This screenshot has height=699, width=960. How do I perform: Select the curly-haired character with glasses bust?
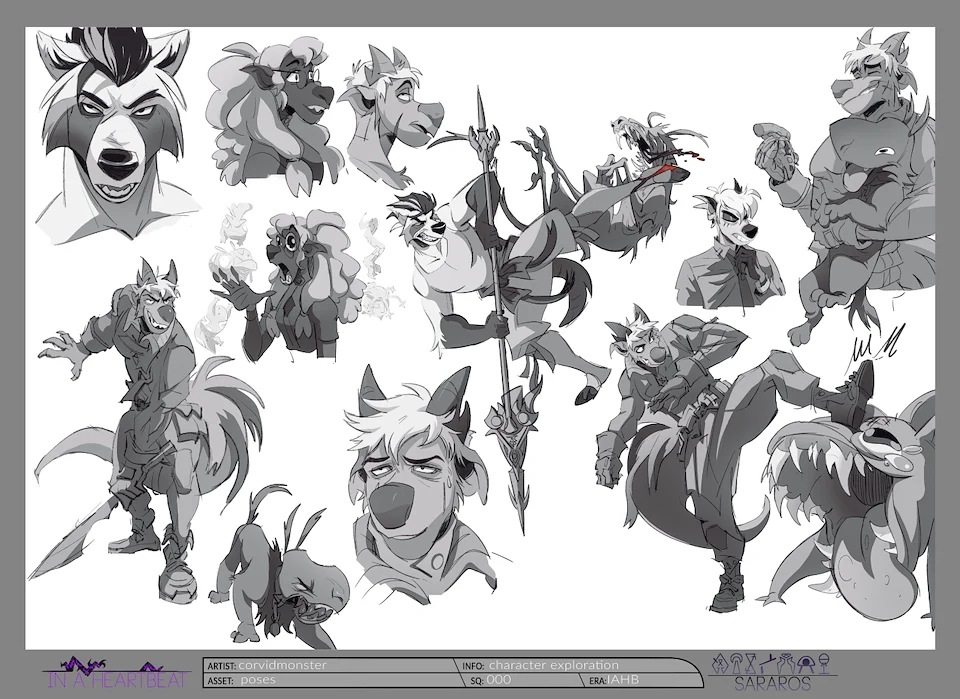click(272, 110)
